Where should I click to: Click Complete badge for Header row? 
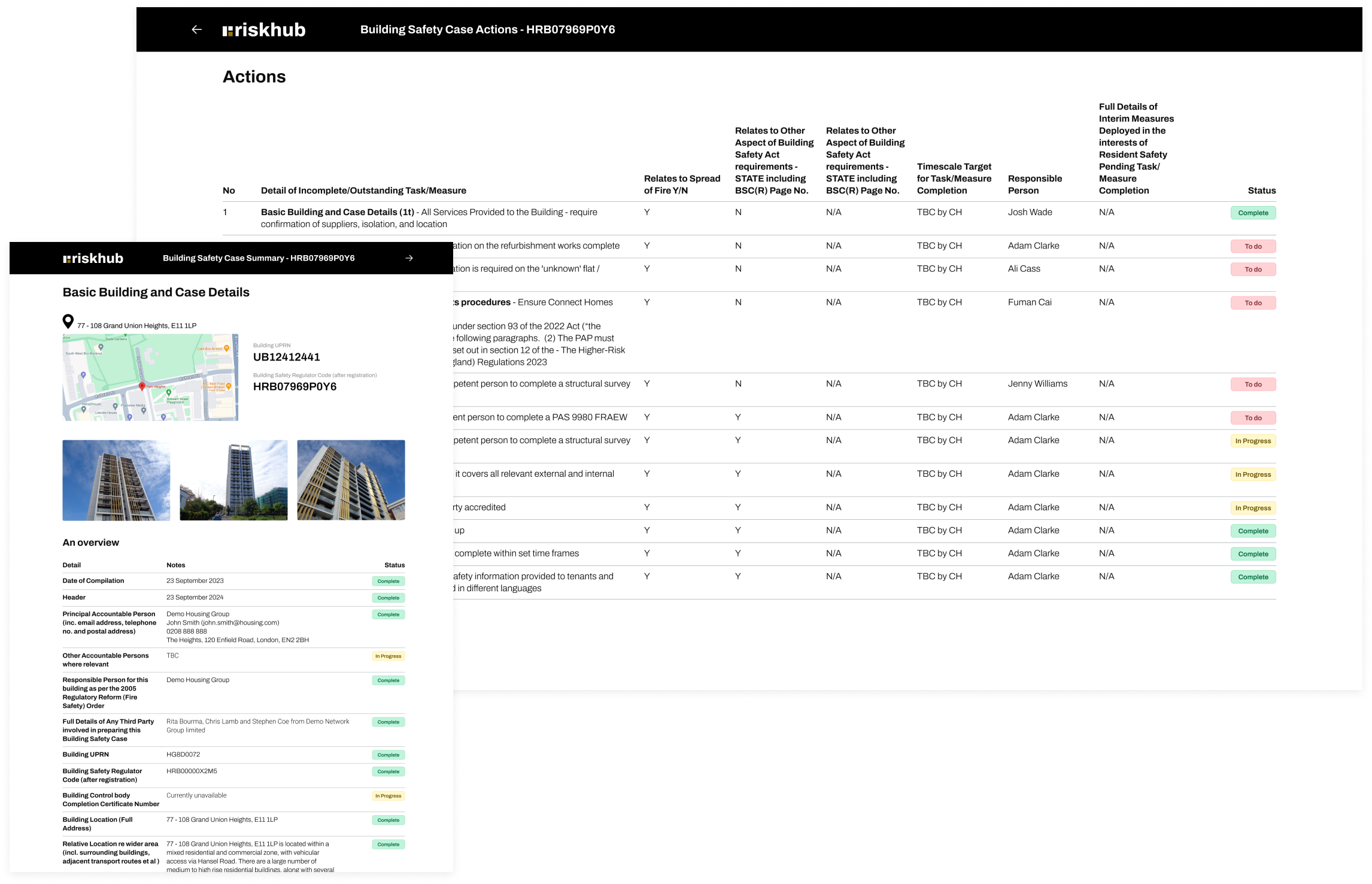click(x=388, y=598)
